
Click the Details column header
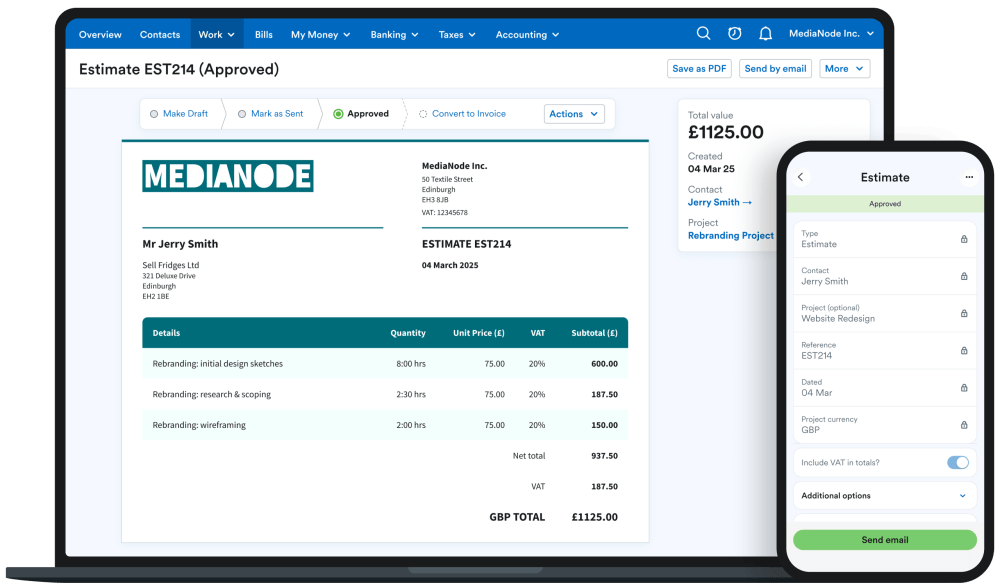166,333
